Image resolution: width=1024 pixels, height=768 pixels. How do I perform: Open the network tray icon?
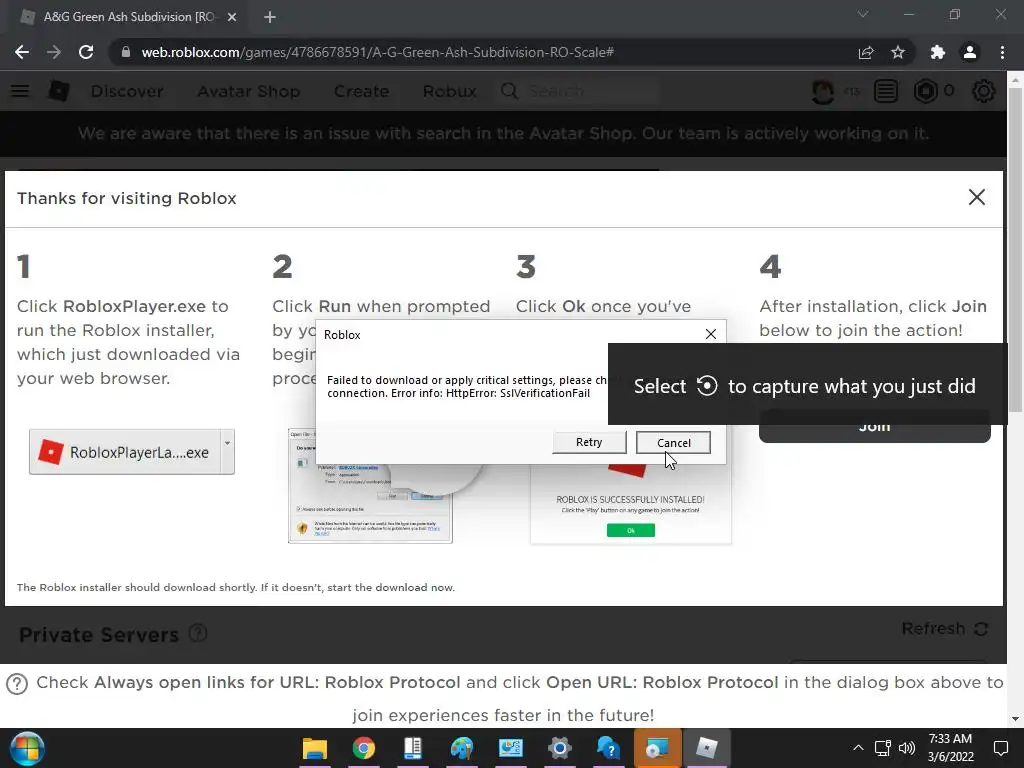pos(883,748)
